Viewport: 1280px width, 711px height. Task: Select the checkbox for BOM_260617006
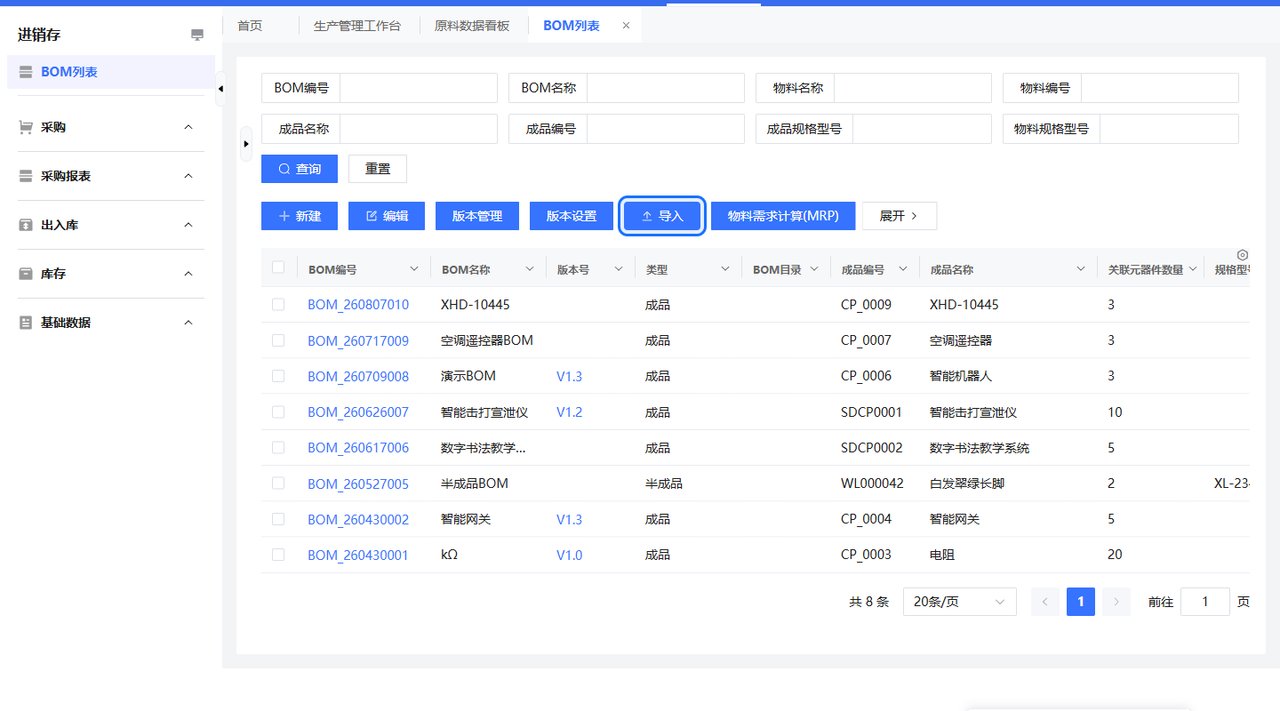pos(278,447)
